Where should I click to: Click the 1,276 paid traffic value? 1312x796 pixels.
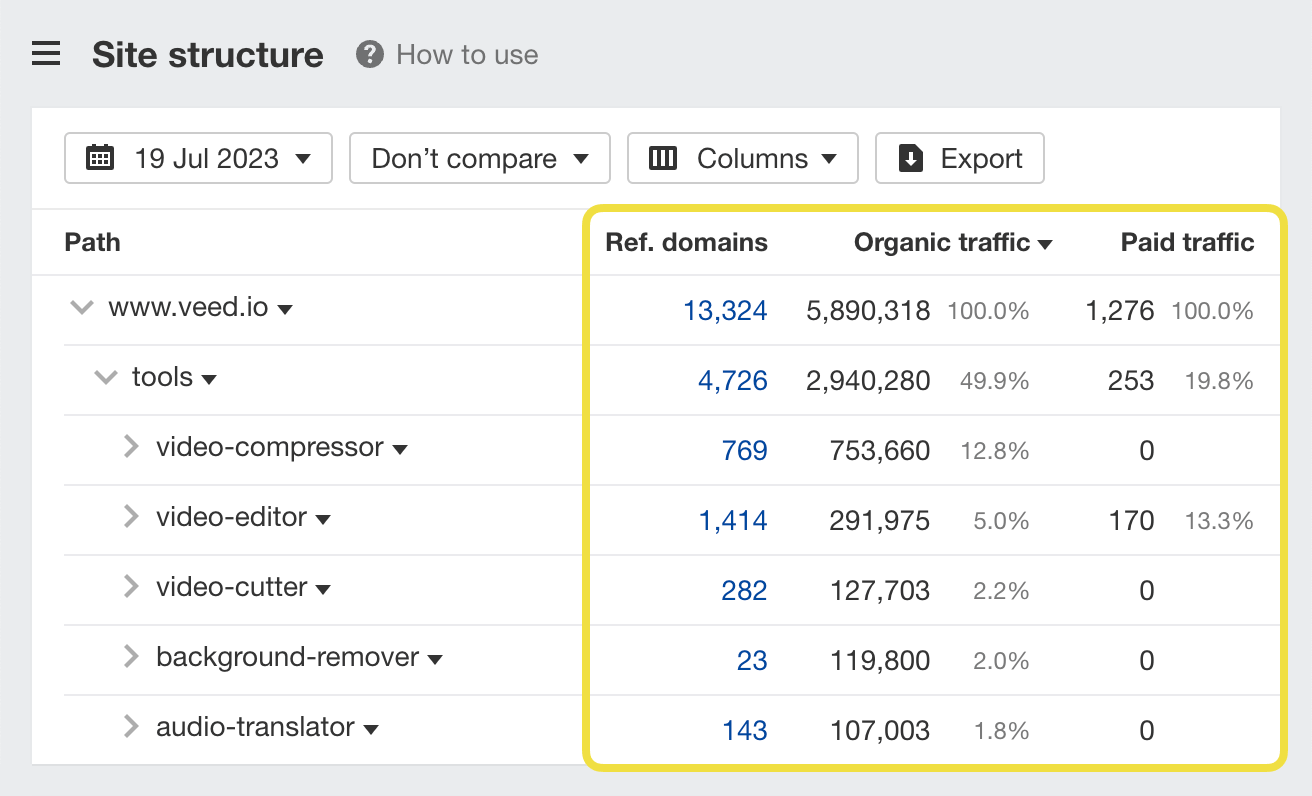pos(1120,311)
